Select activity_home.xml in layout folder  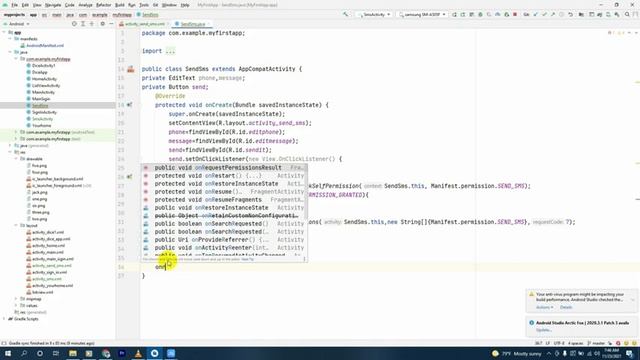coord(48,246)
